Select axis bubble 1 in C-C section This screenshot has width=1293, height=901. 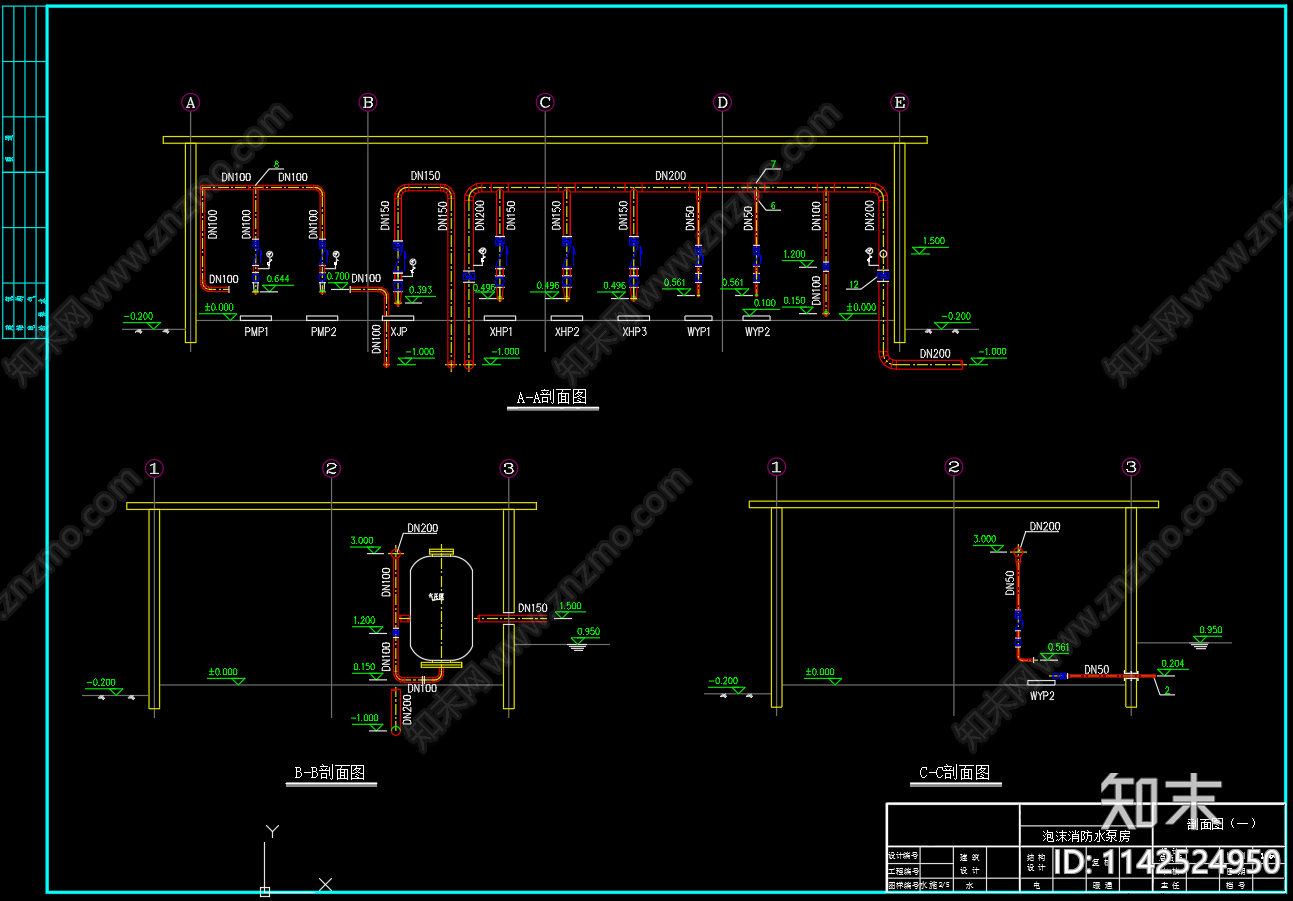(x=777, y=466)
